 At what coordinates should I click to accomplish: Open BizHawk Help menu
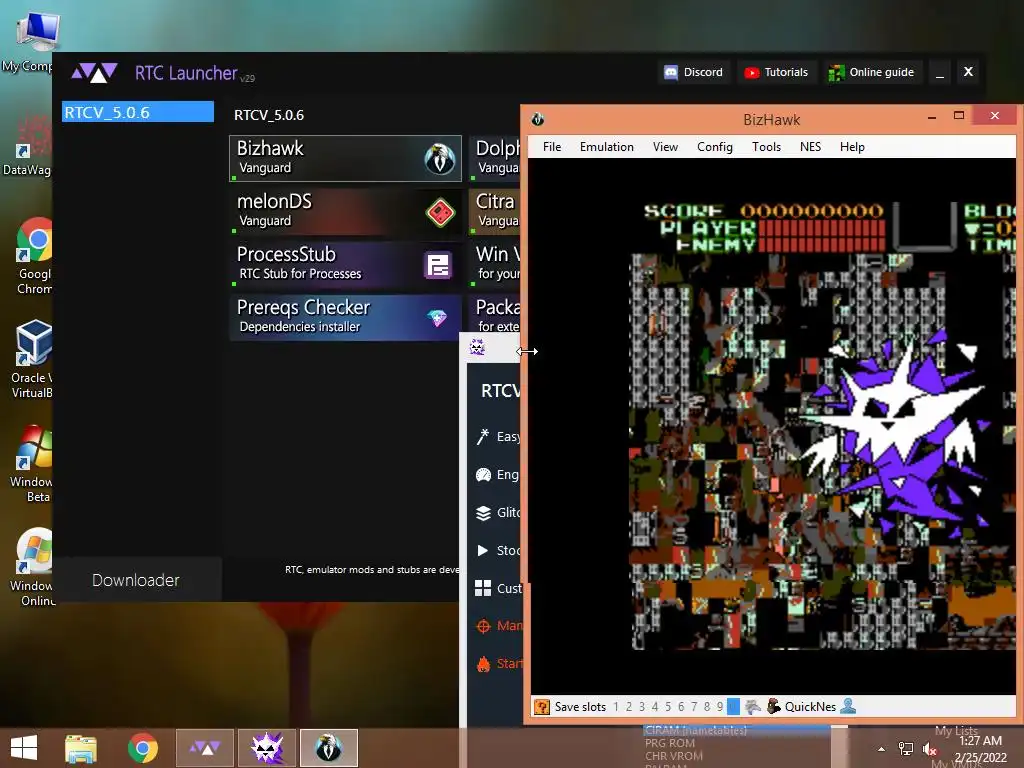[x=852, y=147]
